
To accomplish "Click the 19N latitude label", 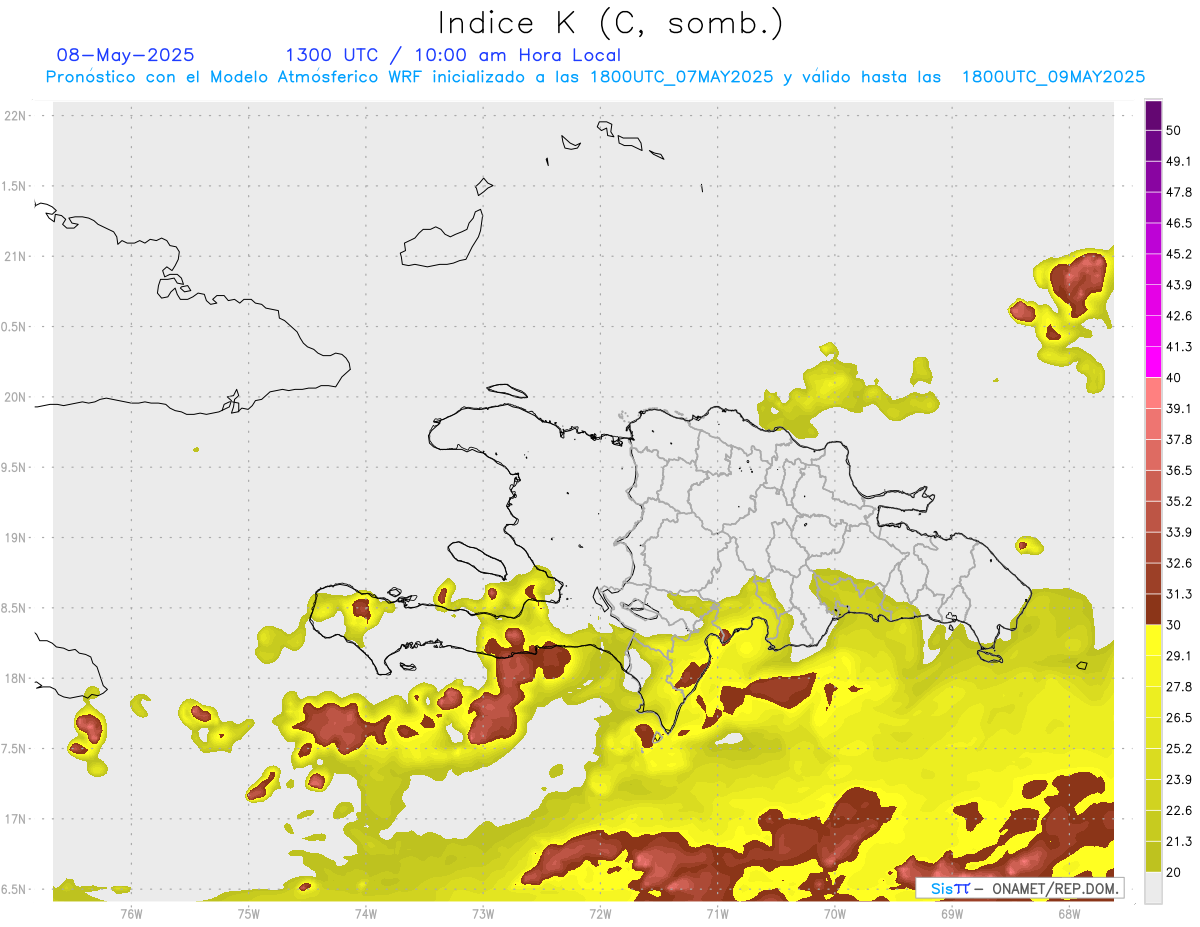I will pyautogui.click(x=15, y=537).
